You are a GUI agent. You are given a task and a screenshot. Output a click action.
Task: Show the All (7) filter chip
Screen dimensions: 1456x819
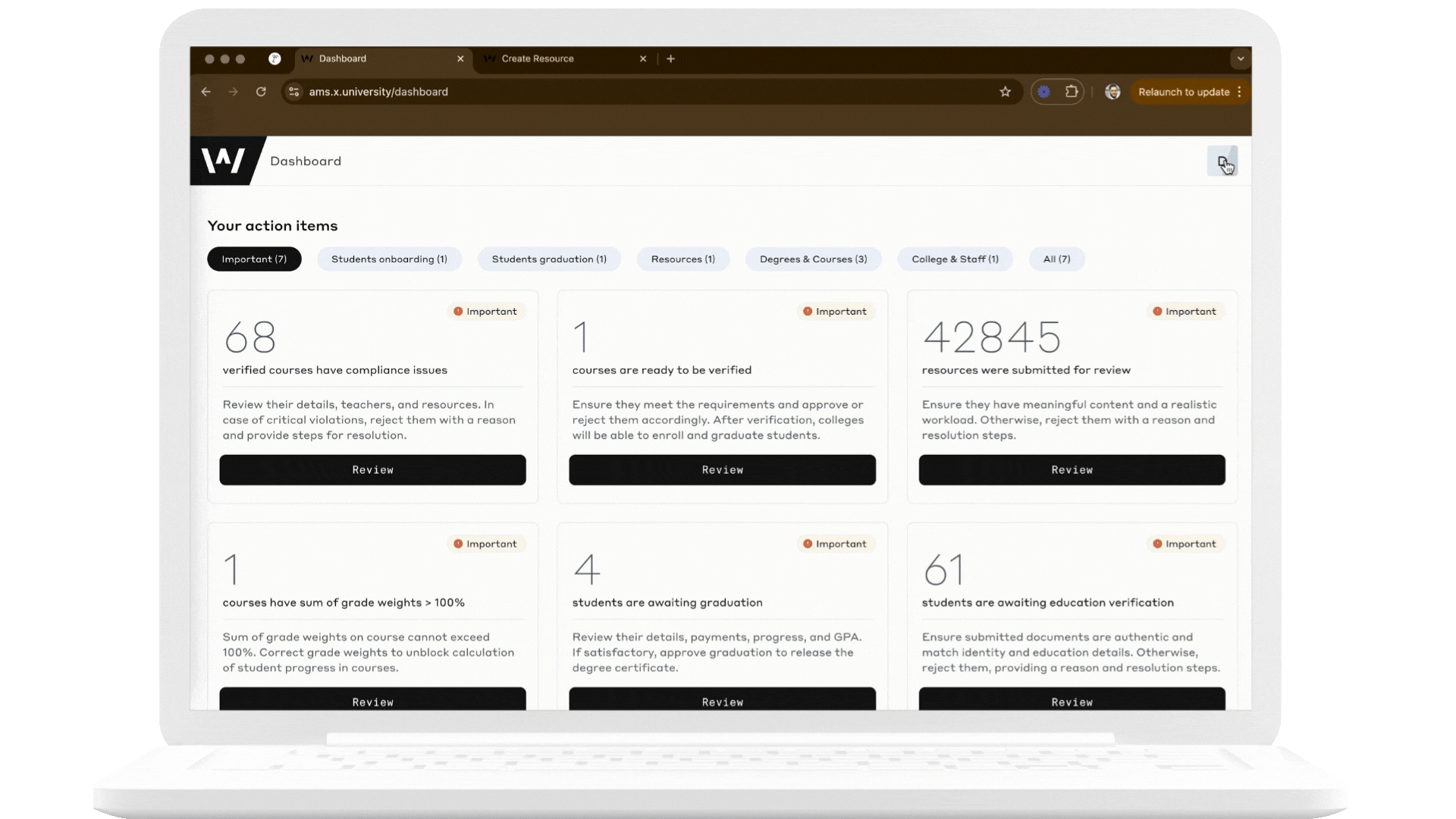[x=1056, y=259]
